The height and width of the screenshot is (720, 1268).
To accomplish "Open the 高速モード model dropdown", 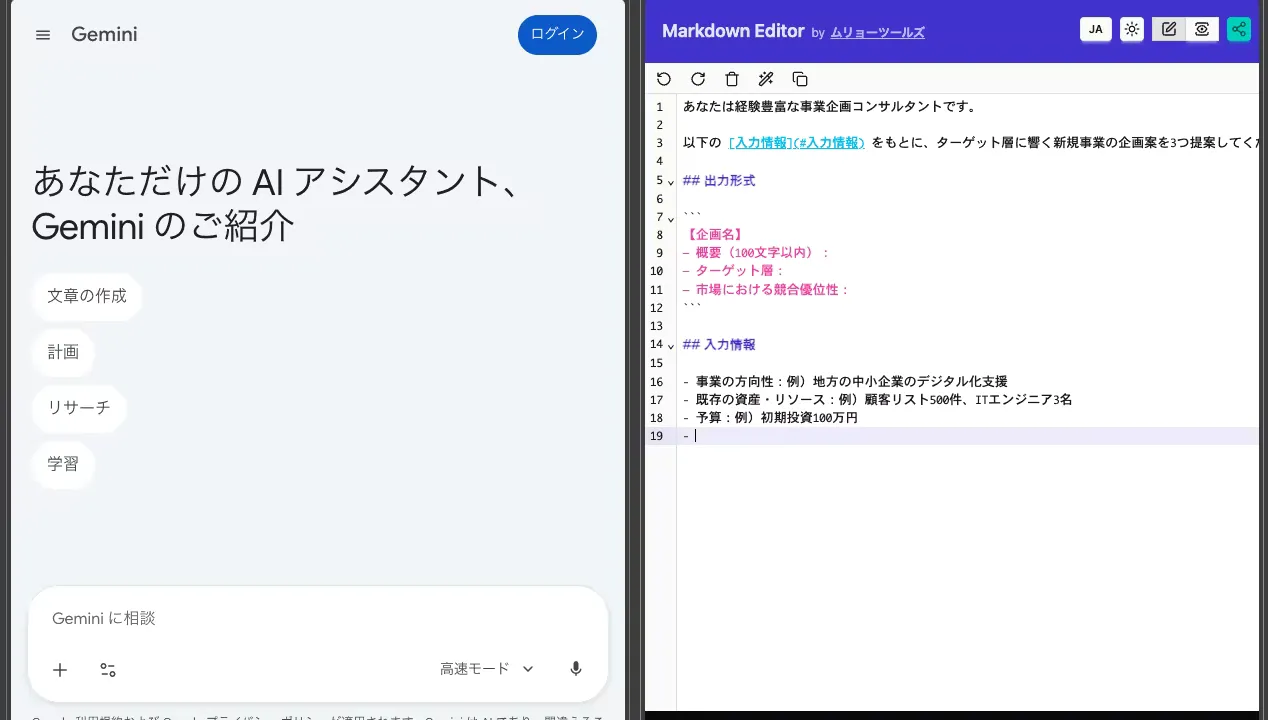I will pos(487,669).
